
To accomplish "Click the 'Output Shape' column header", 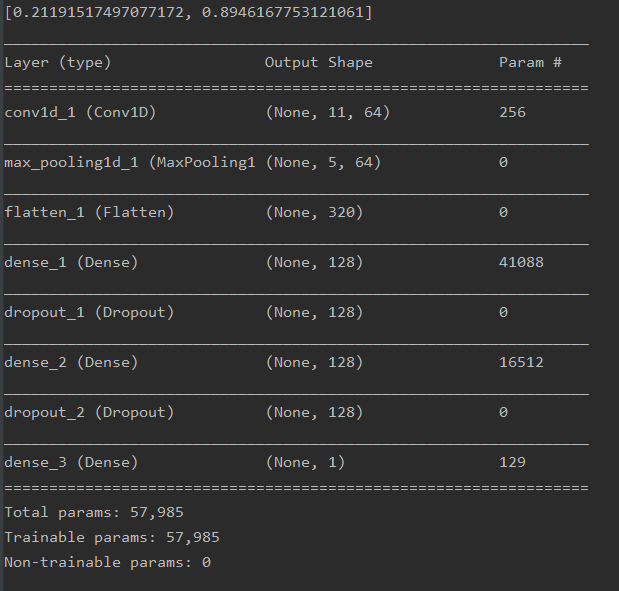I will click(318, 62).
